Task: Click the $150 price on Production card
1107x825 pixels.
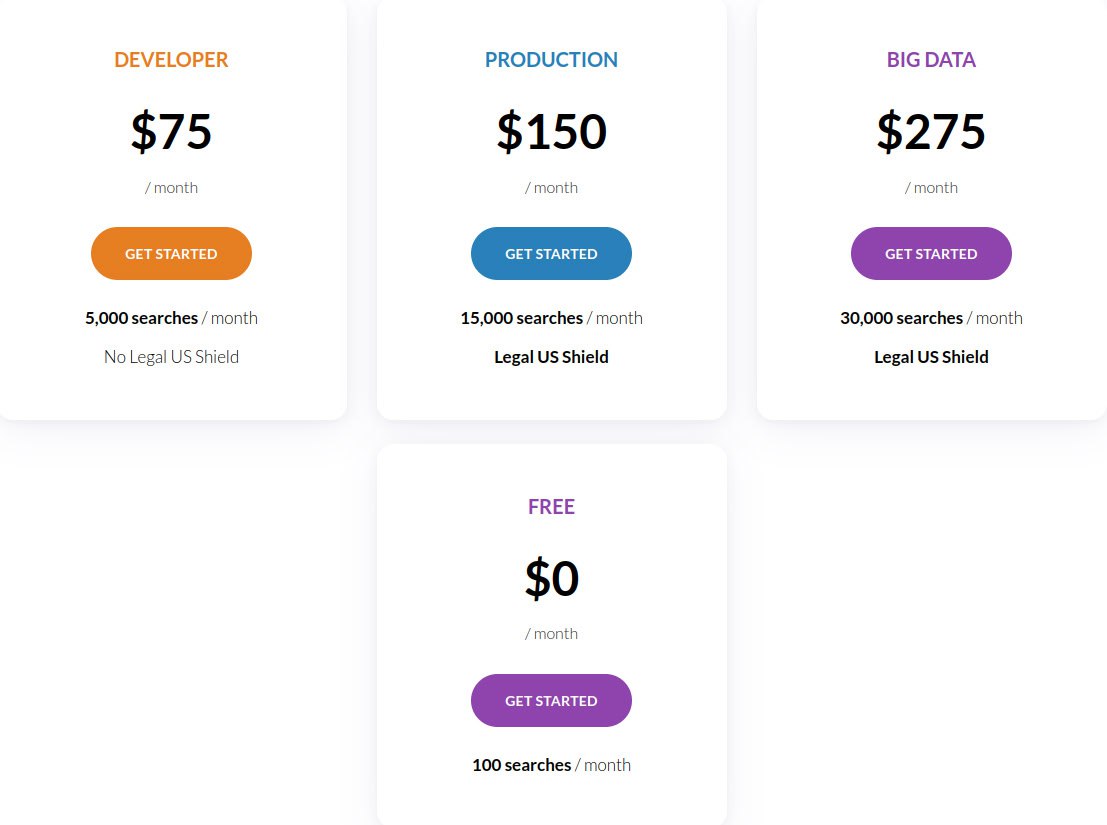Action: click(x=551, y=132)
